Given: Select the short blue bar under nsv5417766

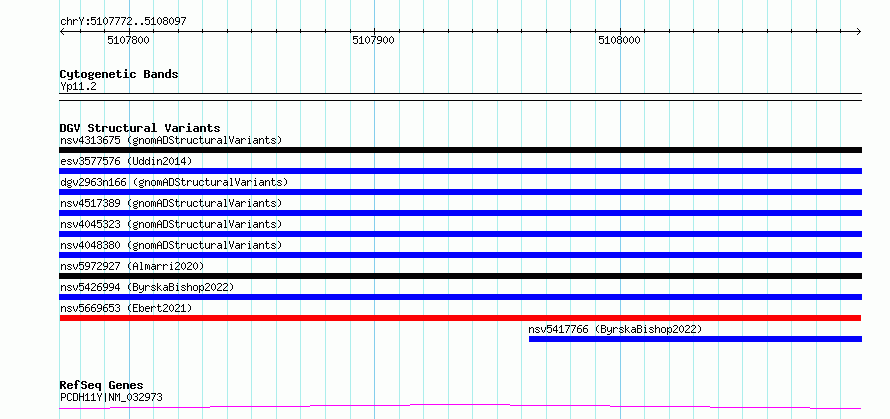Looking at the screenshot, I should click(x=695, y=339).
